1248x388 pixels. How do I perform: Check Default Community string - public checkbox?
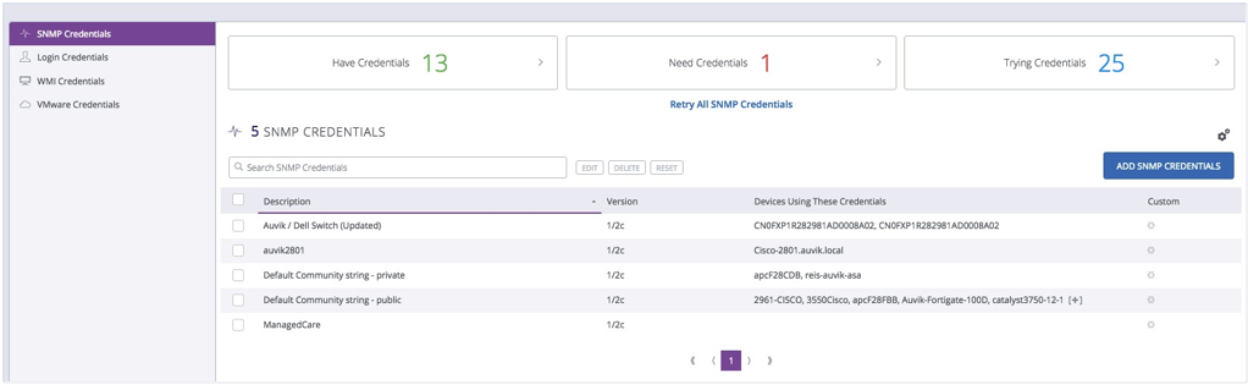238,300
